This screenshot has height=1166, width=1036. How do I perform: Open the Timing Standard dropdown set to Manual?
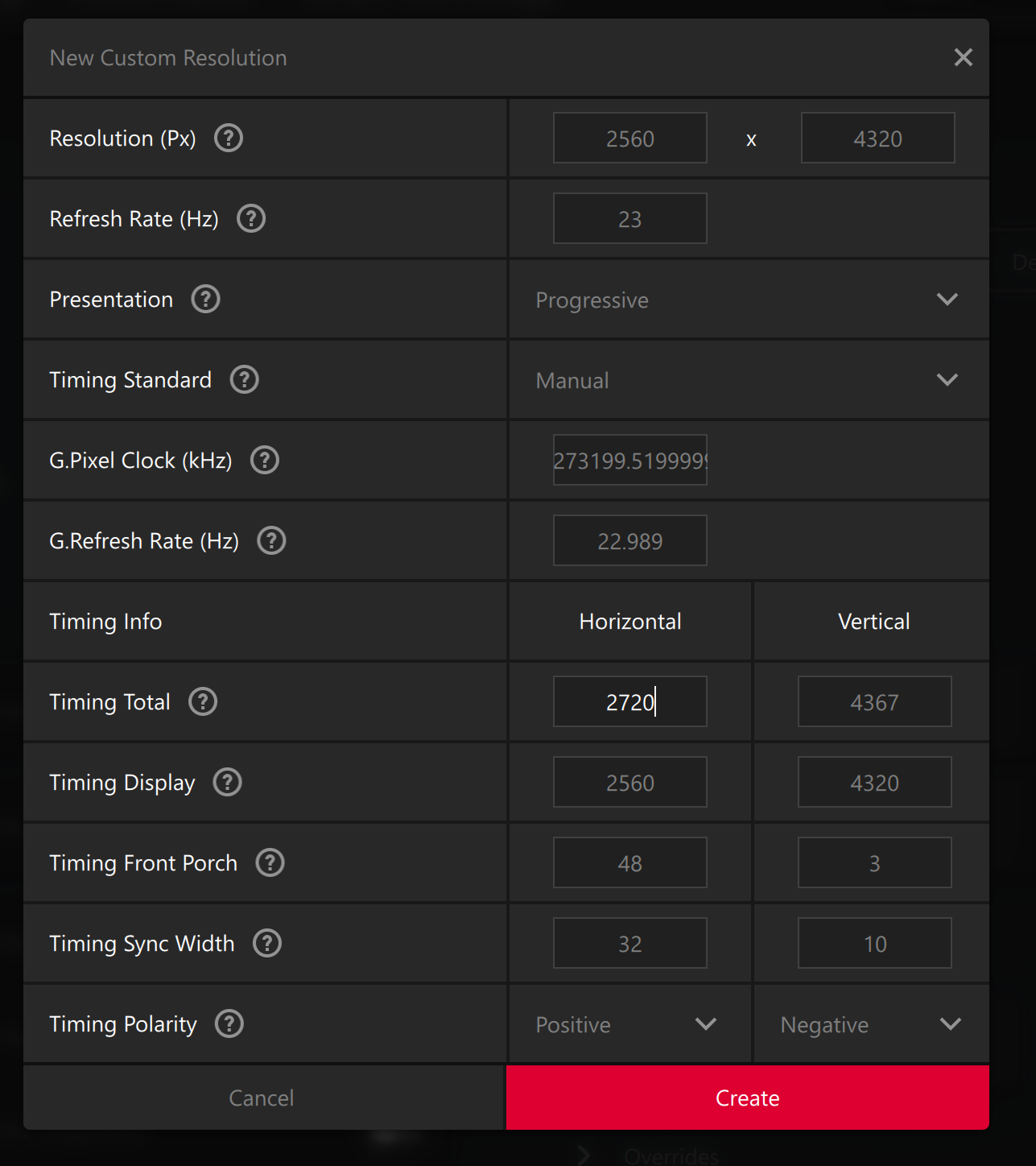pyautogui.click(x=749, y=380)
